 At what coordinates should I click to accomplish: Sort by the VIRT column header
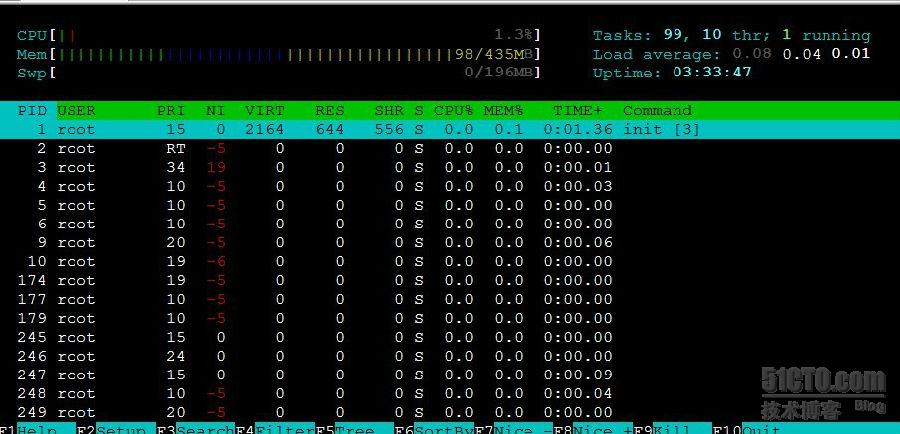pos(265,110)
